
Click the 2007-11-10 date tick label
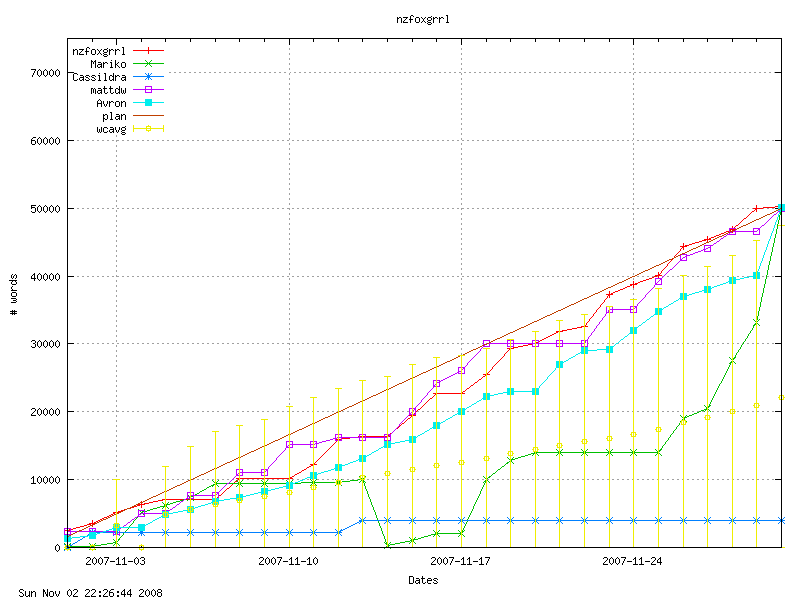pos(288,561)
